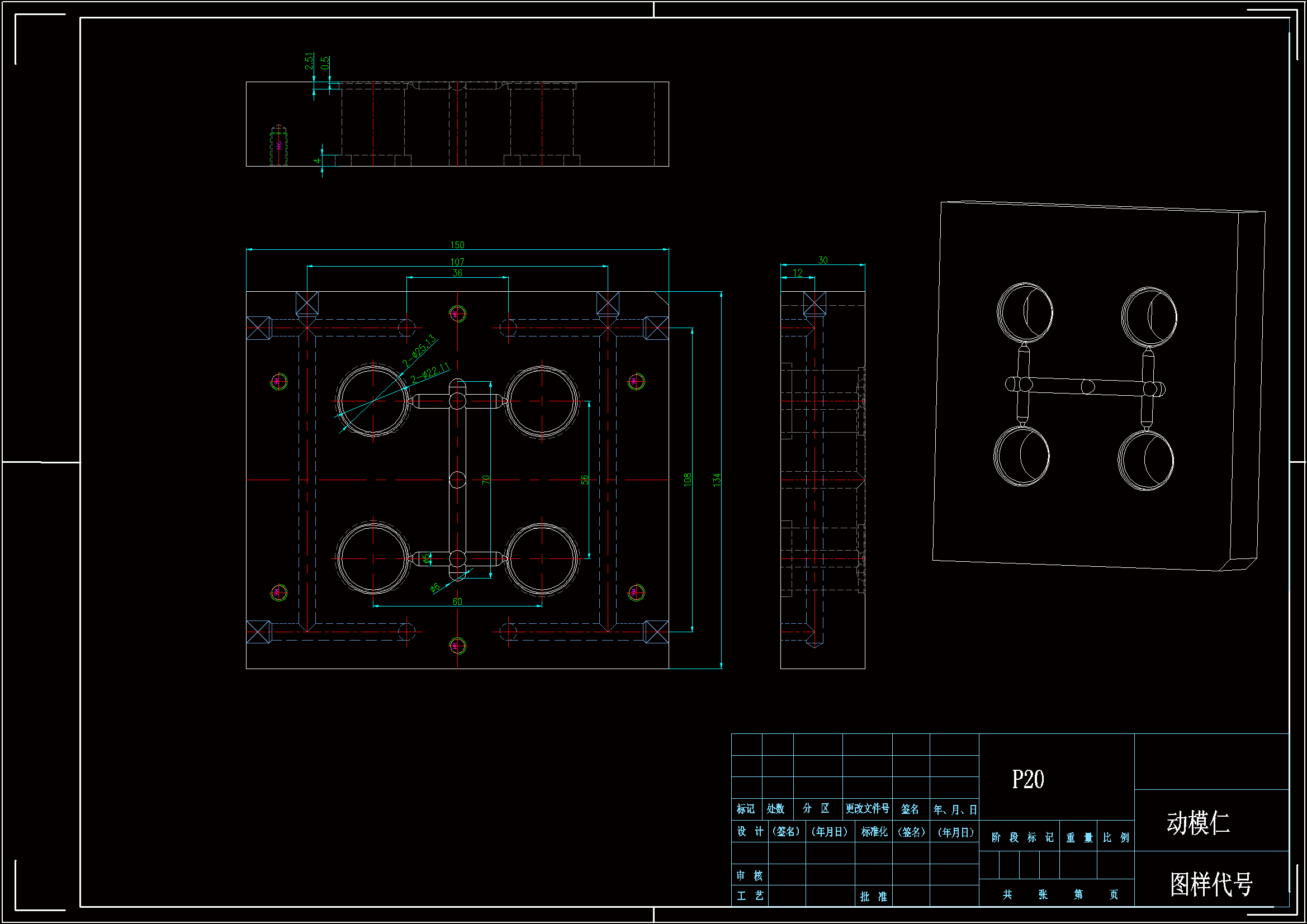Select the 107 dimension label
1307x924 pixels.
point(457,262)
